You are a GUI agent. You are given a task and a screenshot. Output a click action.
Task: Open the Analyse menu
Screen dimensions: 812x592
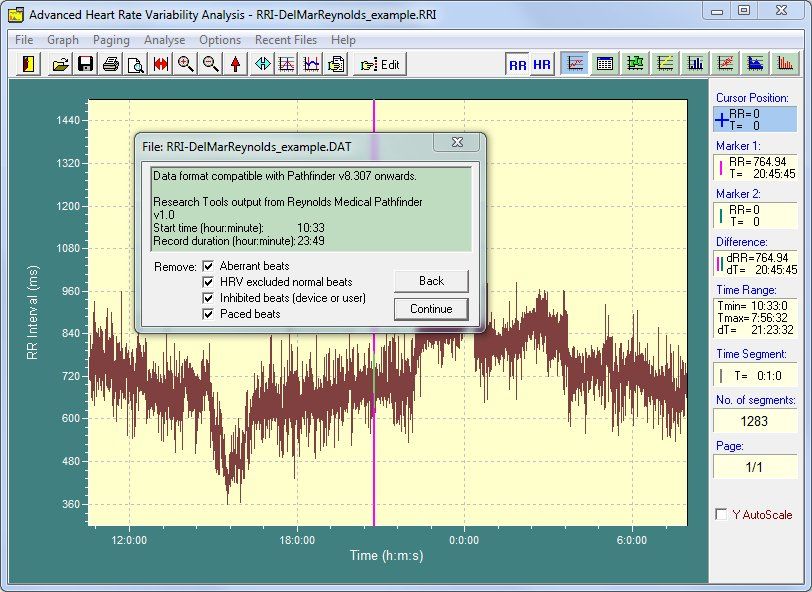pos(164,40)
